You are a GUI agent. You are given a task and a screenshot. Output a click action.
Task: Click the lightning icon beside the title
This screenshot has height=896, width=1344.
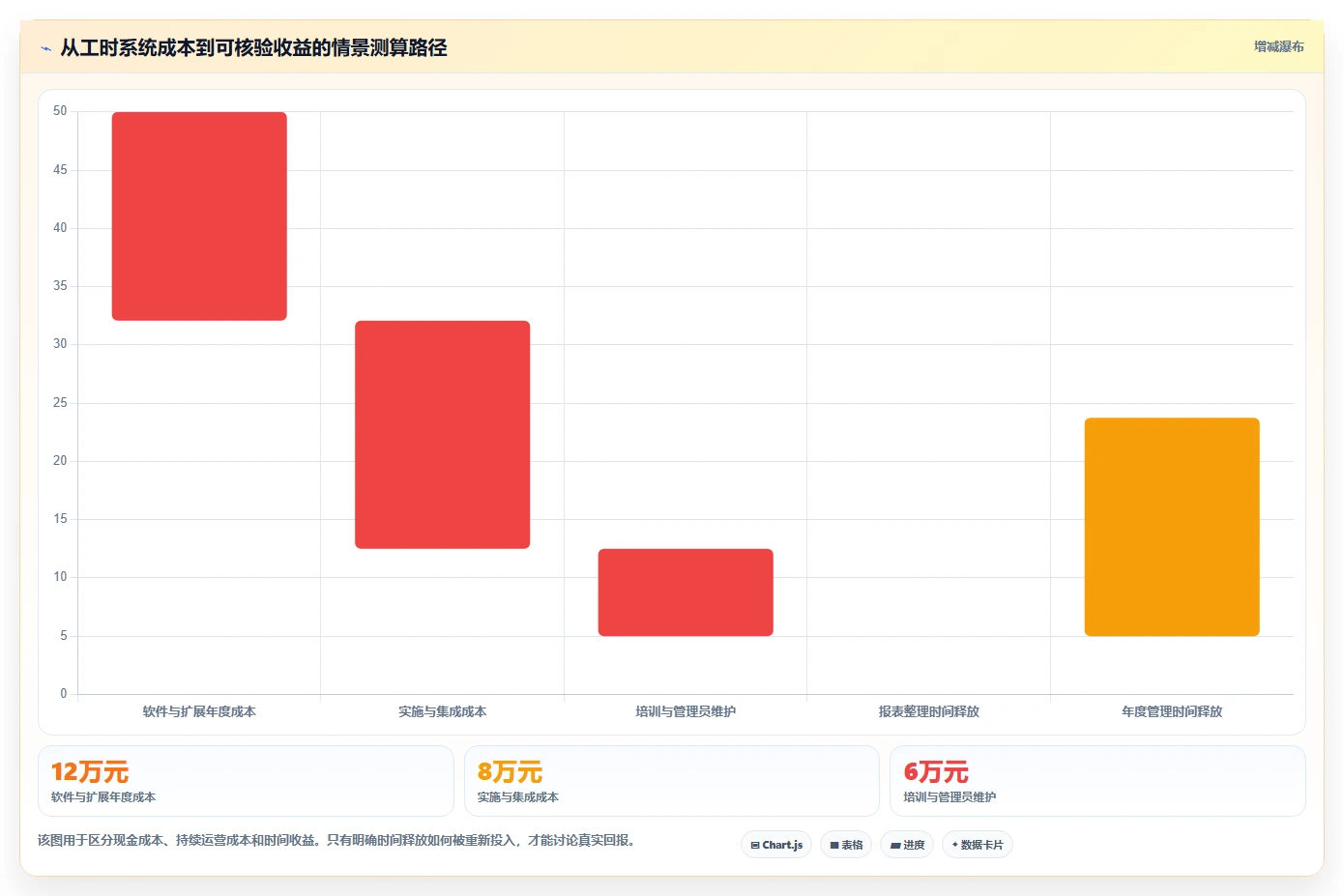click(45, 48)
